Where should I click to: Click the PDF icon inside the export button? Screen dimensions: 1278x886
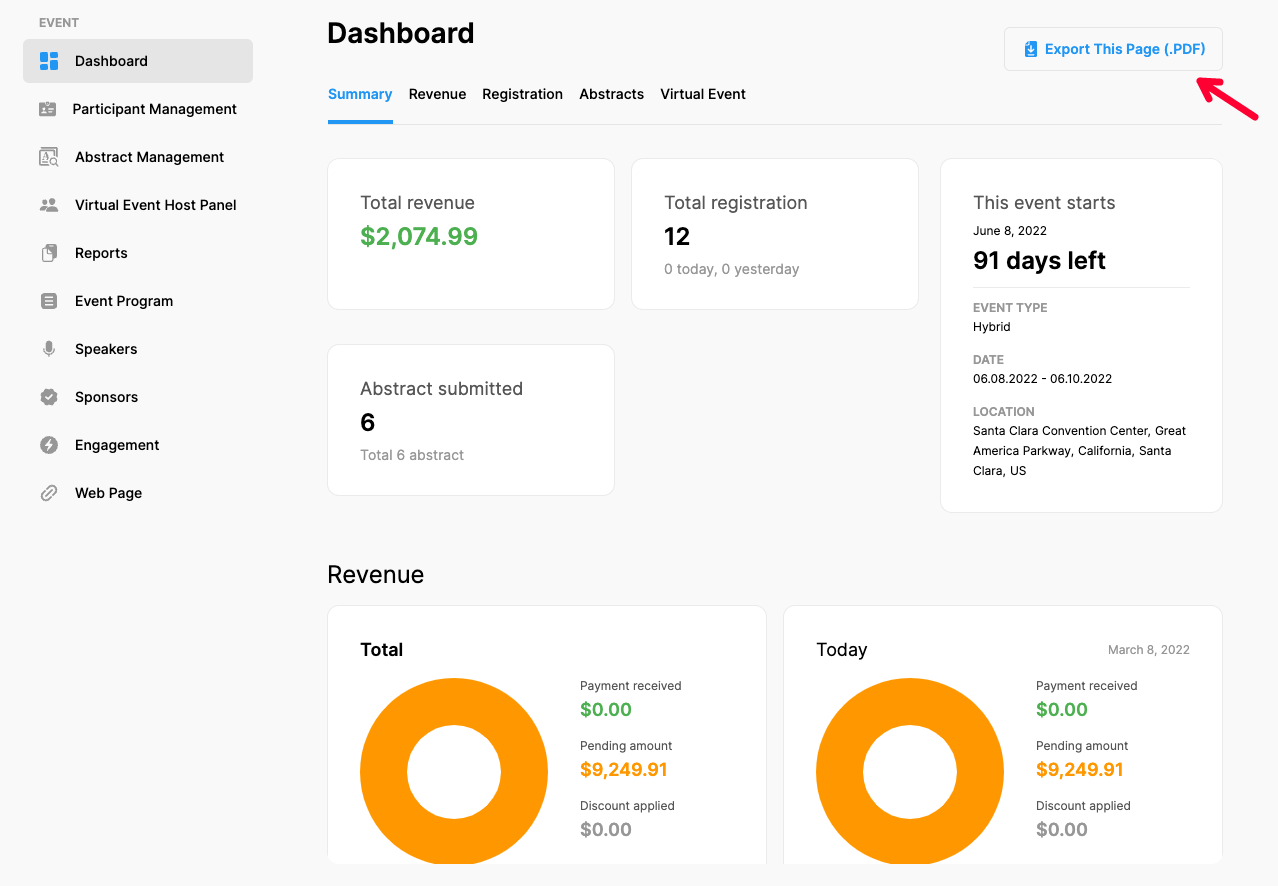(1029, 48)
